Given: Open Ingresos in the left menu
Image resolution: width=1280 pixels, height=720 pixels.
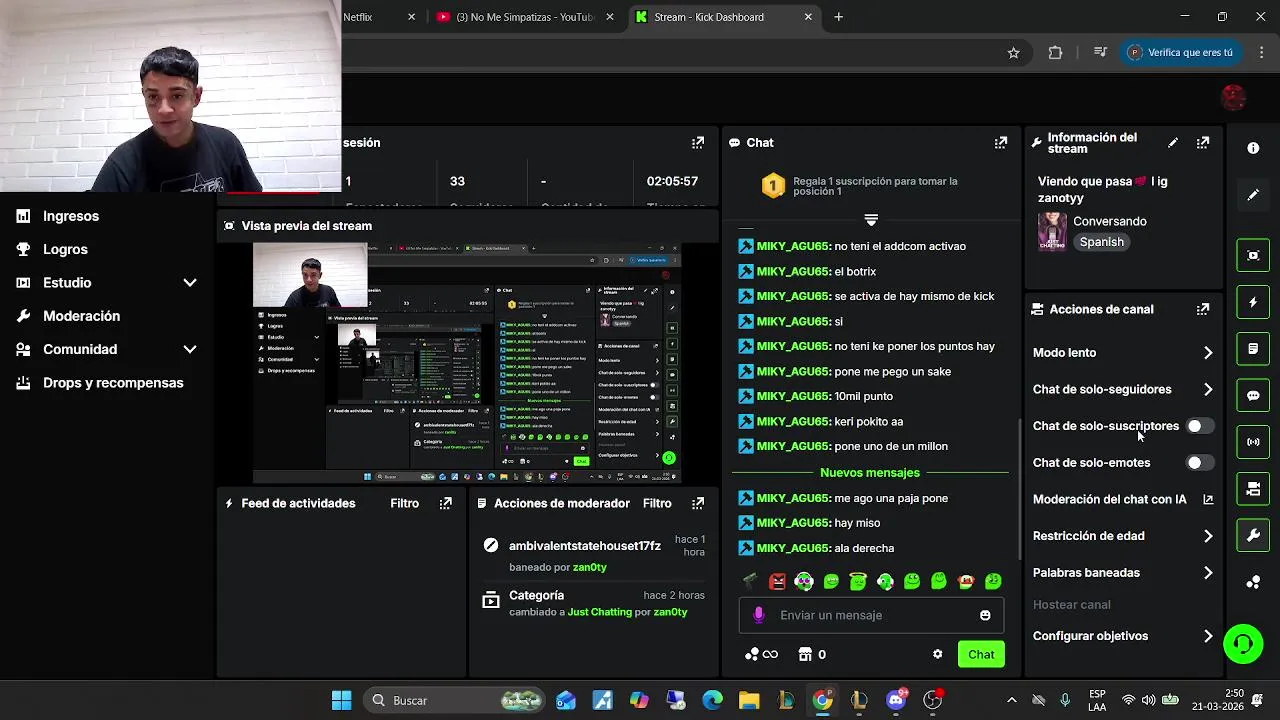Looking at the screenshot, I should click(71, 216).
